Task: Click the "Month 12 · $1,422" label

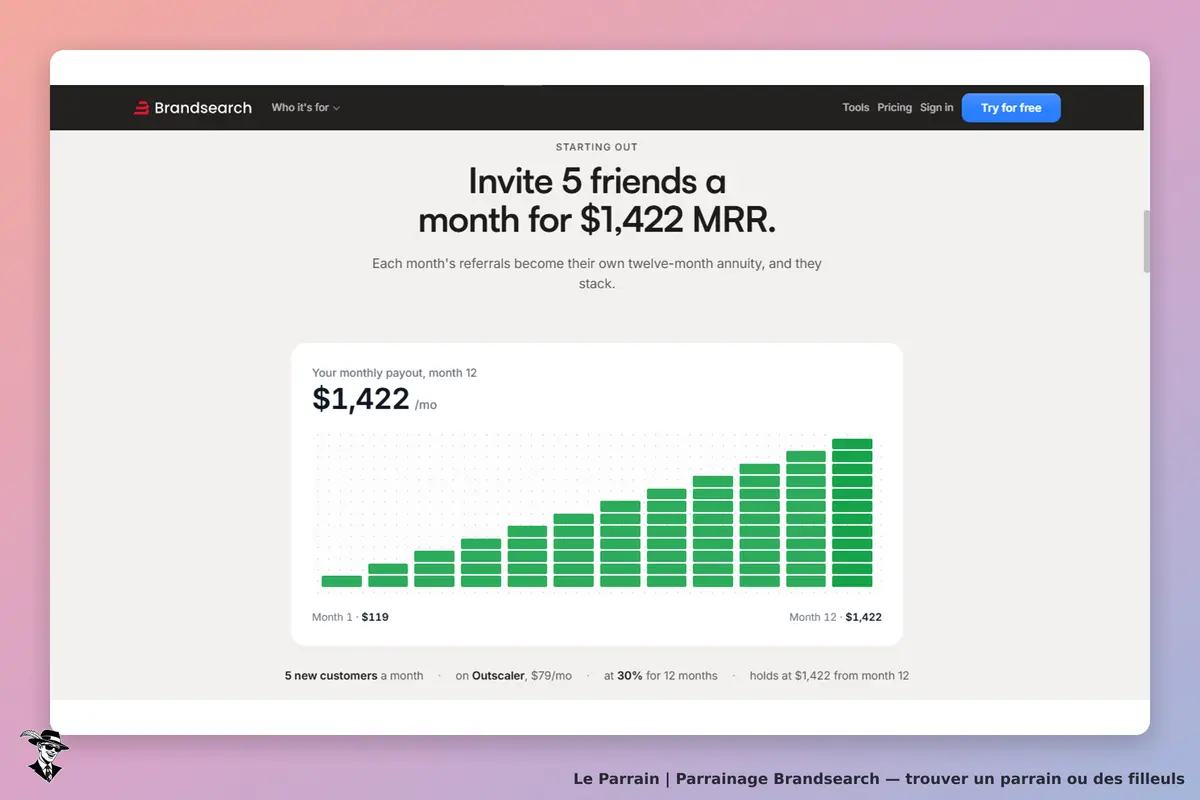Action: coord(836,617)
